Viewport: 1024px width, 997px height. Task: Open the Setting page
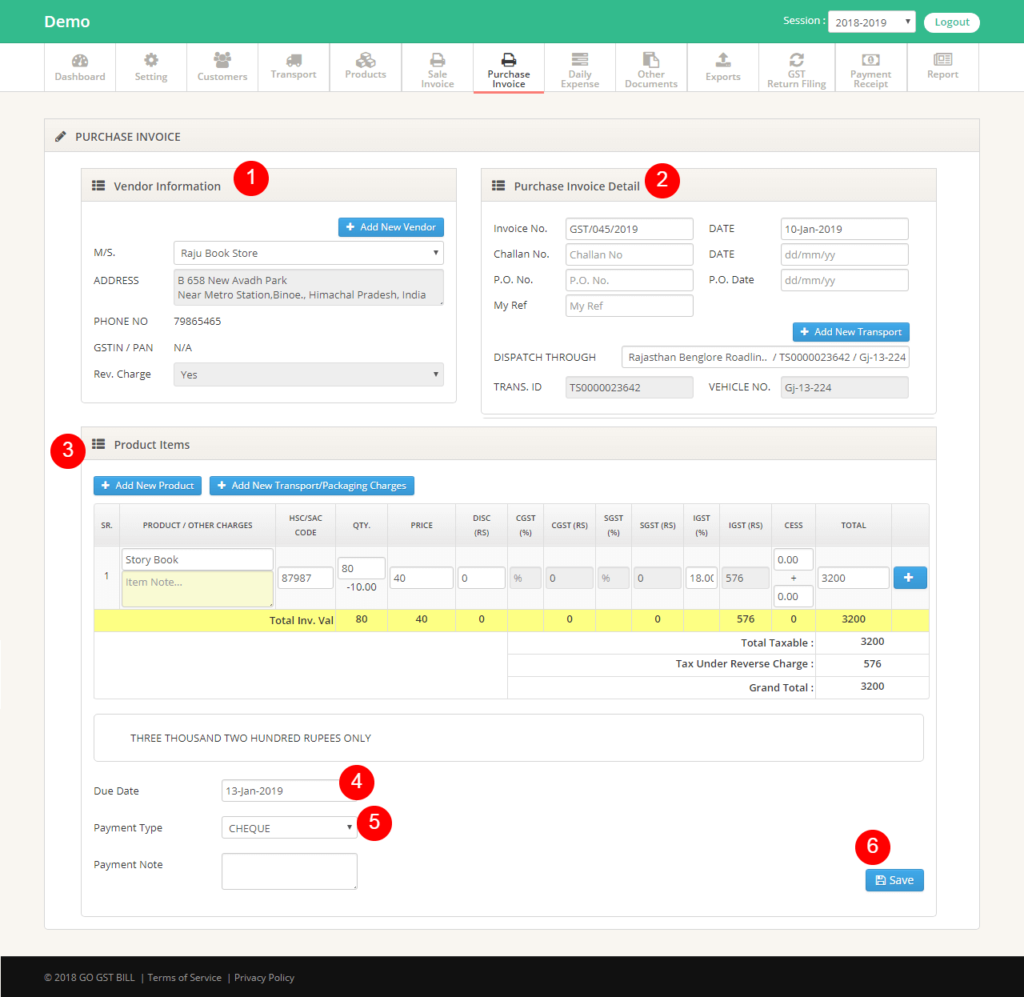tap(151, 67)
